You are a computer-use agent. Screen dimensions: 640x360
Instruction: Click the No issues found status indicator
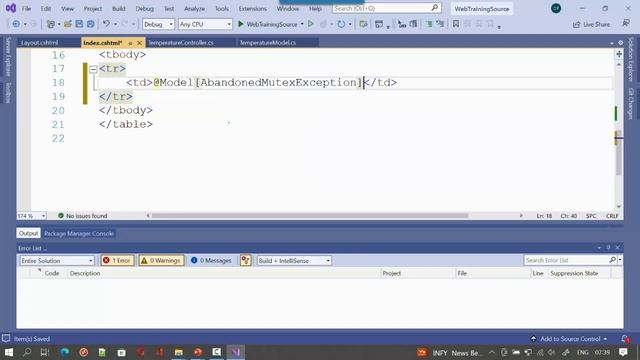click(x=82, y=216)
